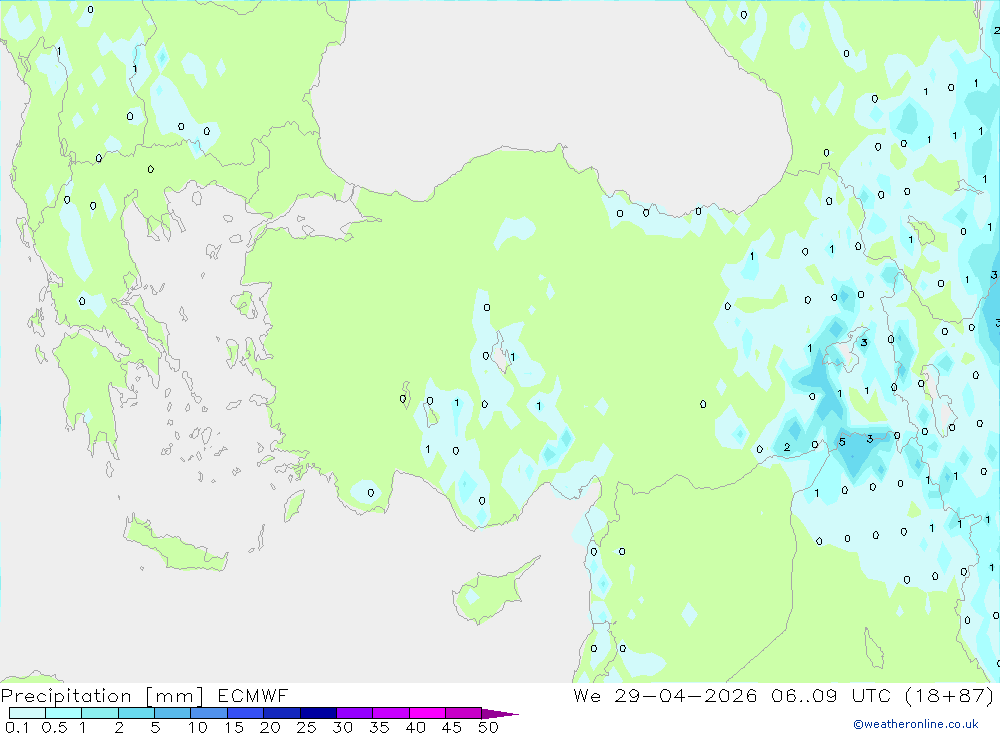Pick the 15–20 mm legend swatch

[x=246, y=713]
